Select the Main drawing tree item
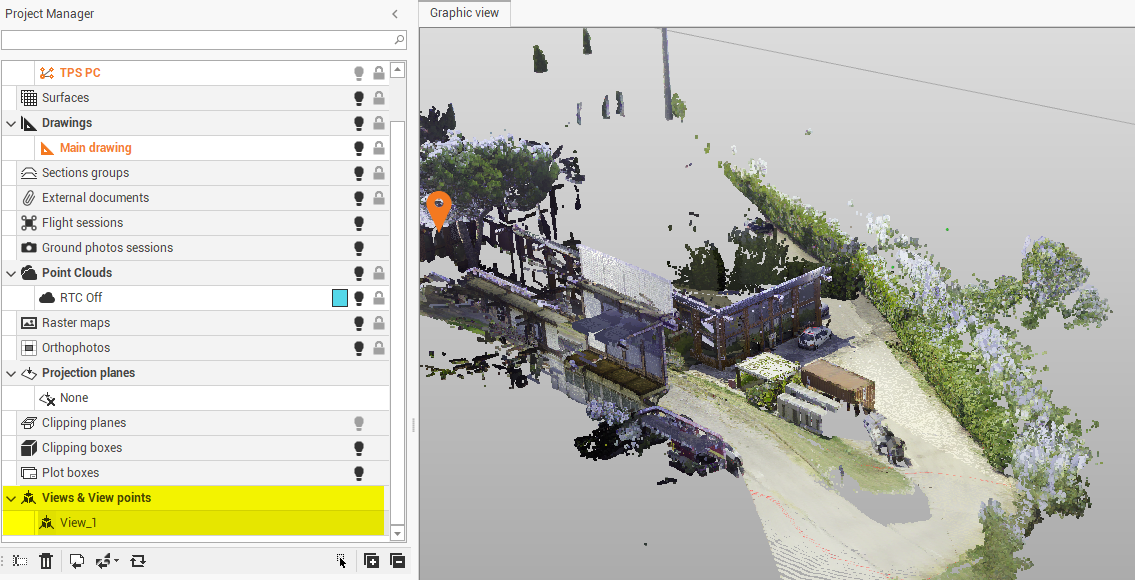 (95, 148)
